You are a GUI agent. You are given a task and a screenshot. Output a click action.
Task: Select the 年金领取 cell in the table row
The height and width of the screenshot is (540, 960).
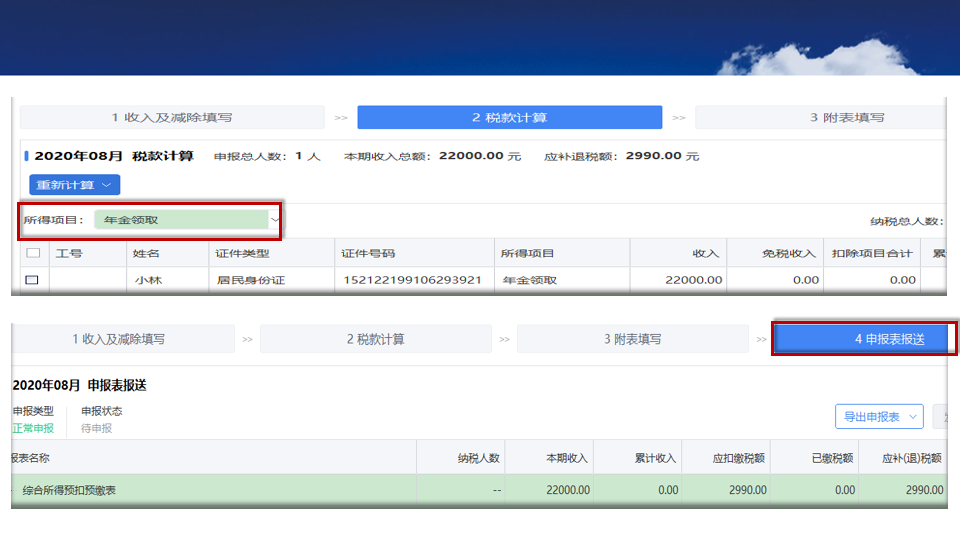coord(530,280)
